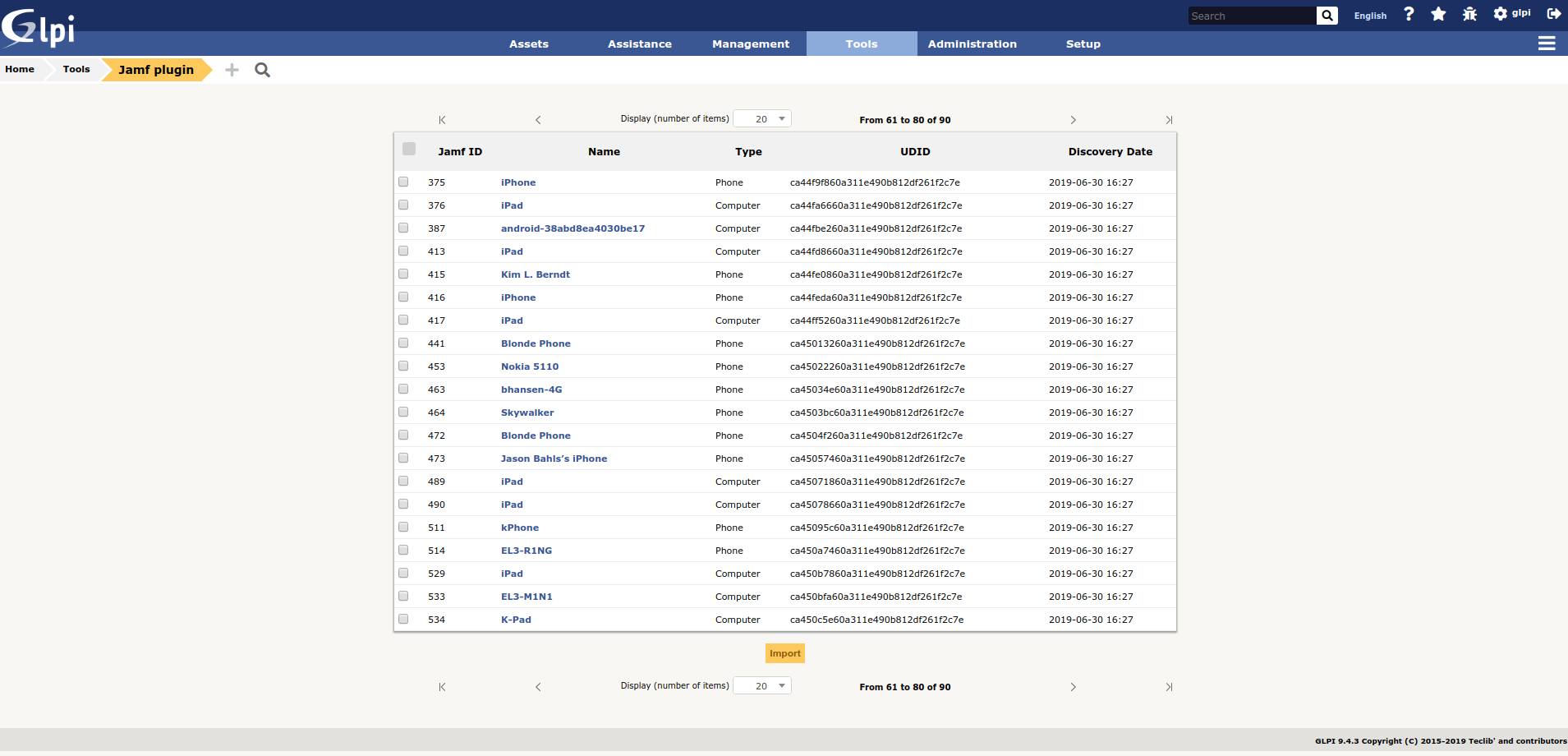Go to last page using bottom pager
This screenshot has width=1568, height=756.
1169,687
